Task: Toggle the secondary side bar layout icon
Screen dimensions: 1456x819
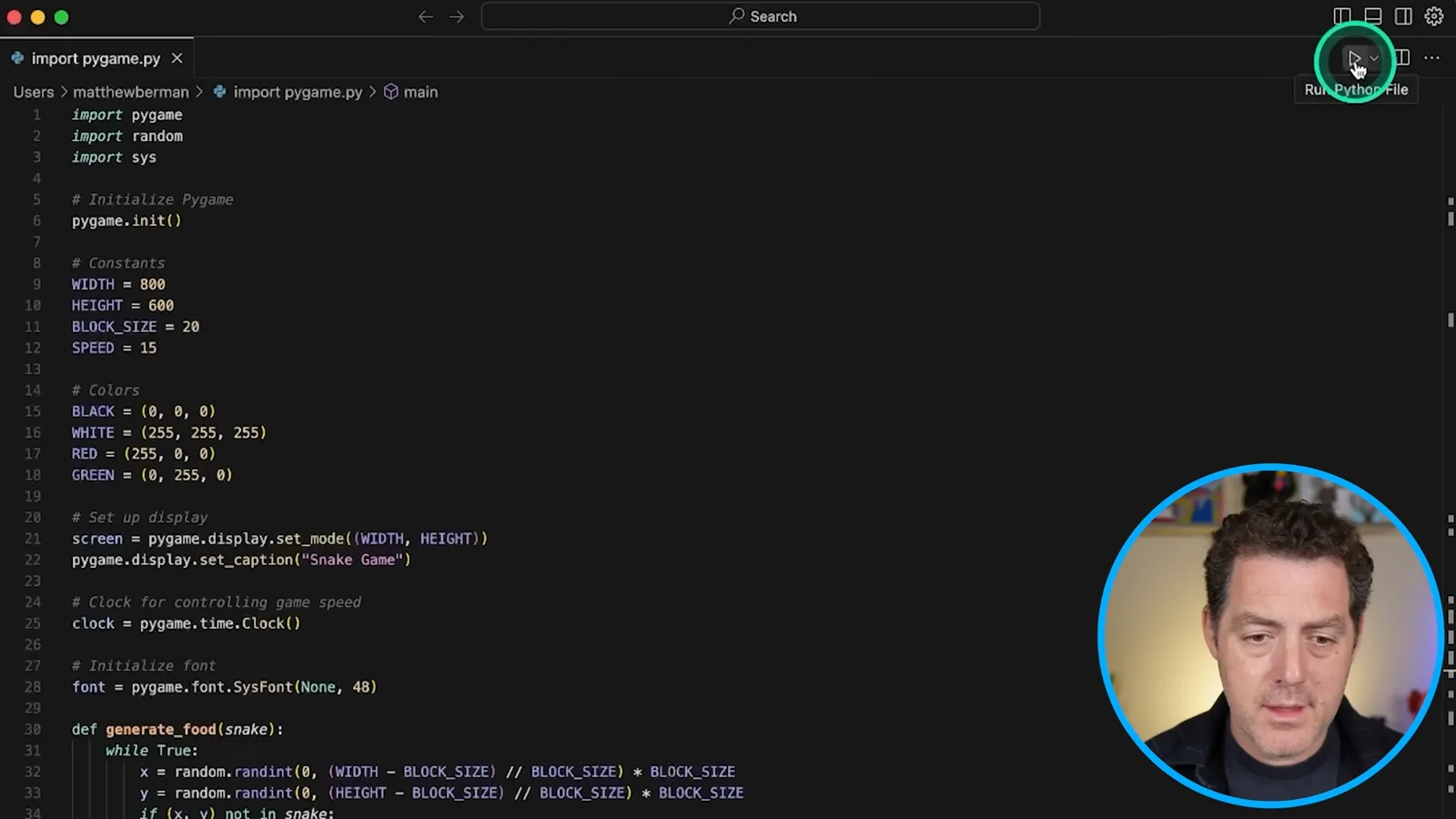Action: [1403, 16]
